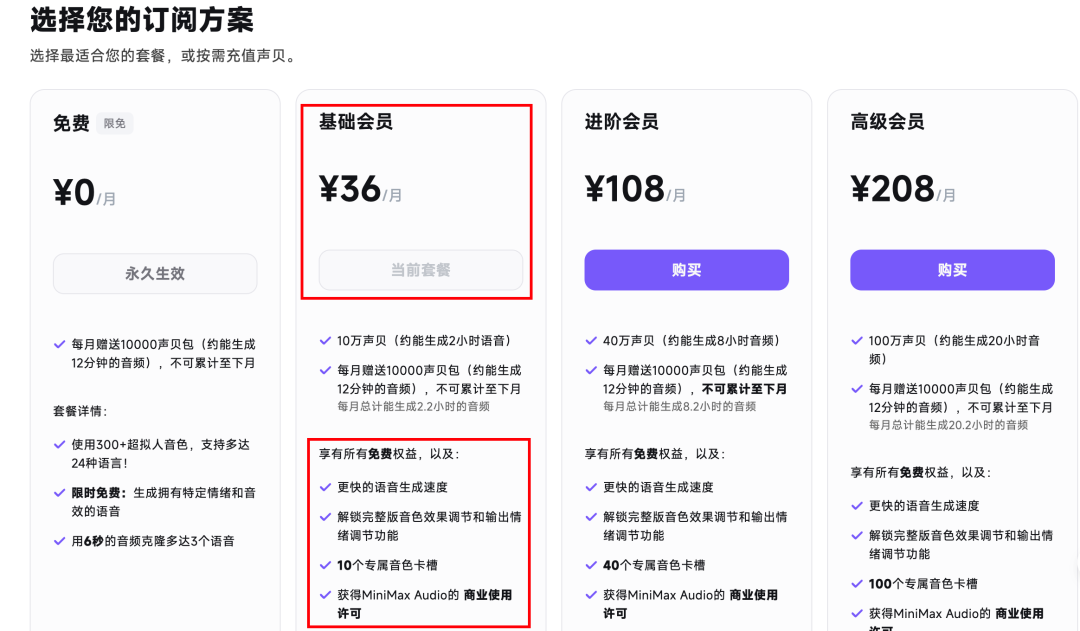Click 解锁完整版音色效果调节 text in 进阶会员 card
This screenshot has height=631, width=1080.
click(695, 526)
